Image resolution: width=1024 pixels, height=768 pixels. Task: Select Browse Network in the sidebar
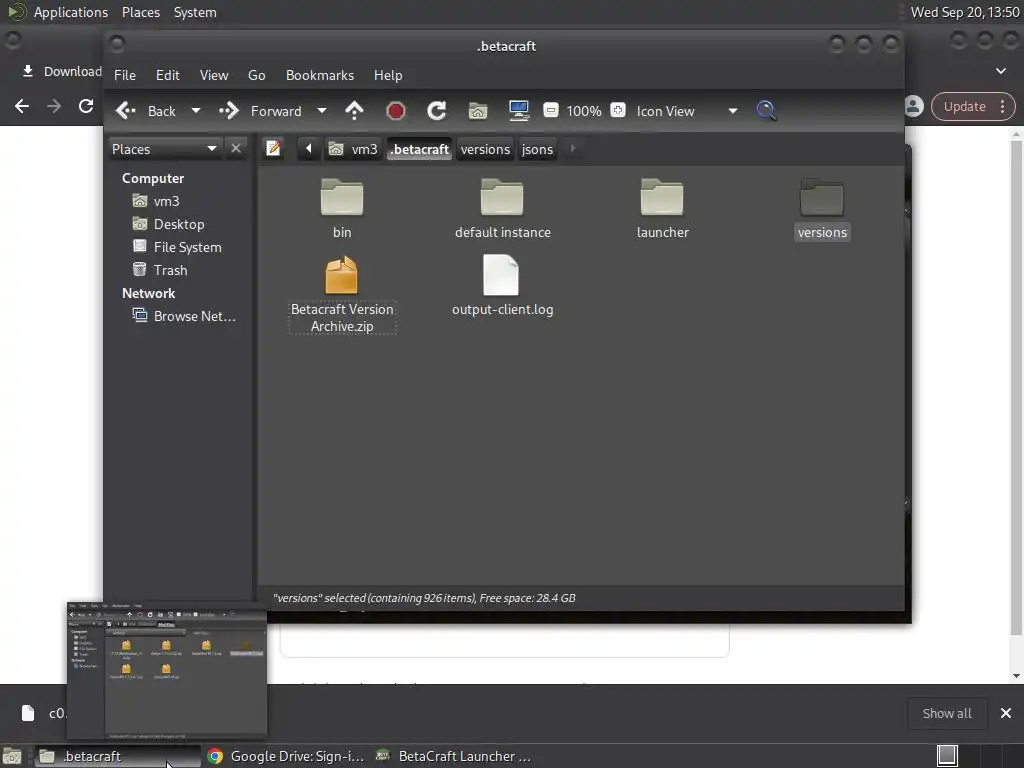[184, 316]
